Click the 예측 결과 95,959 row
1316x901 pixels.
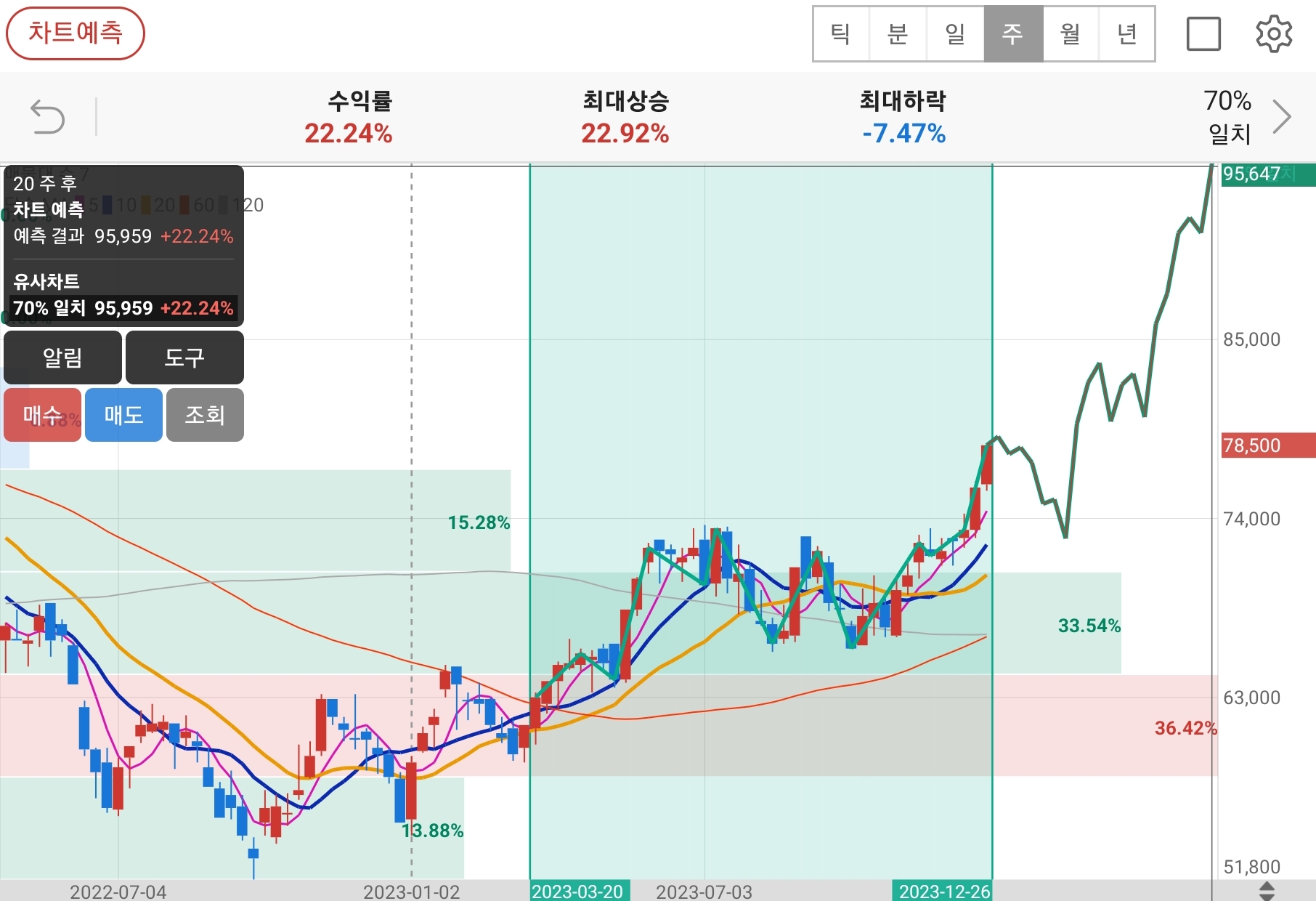click(x=123, y=236)
